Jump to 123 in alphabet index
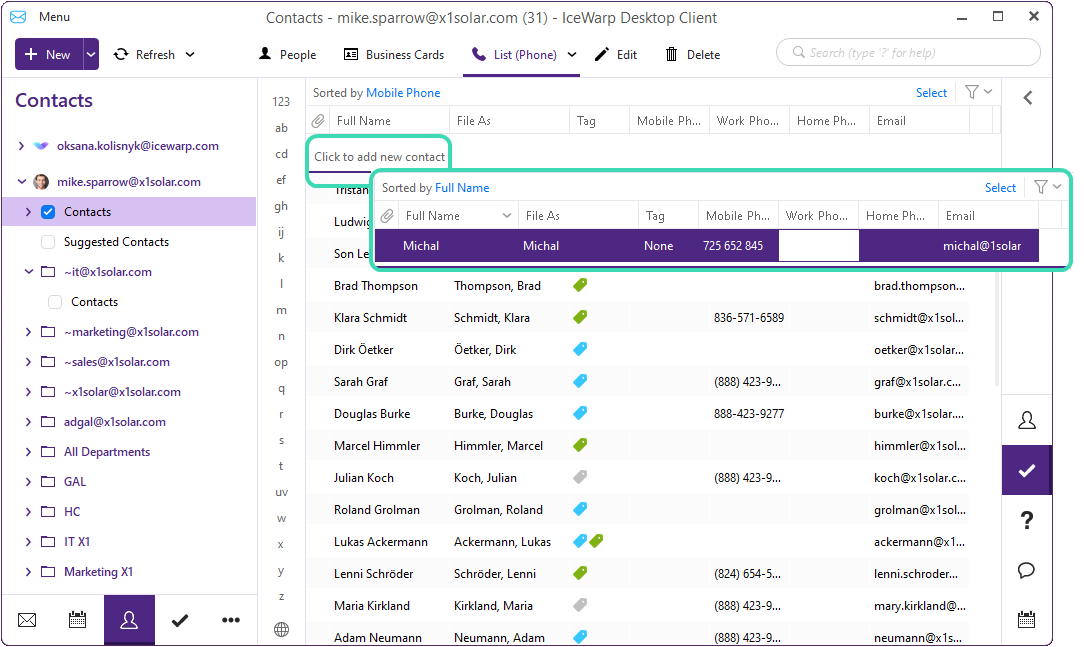The height and width of the screenshot is (647, 1084). 281,102
